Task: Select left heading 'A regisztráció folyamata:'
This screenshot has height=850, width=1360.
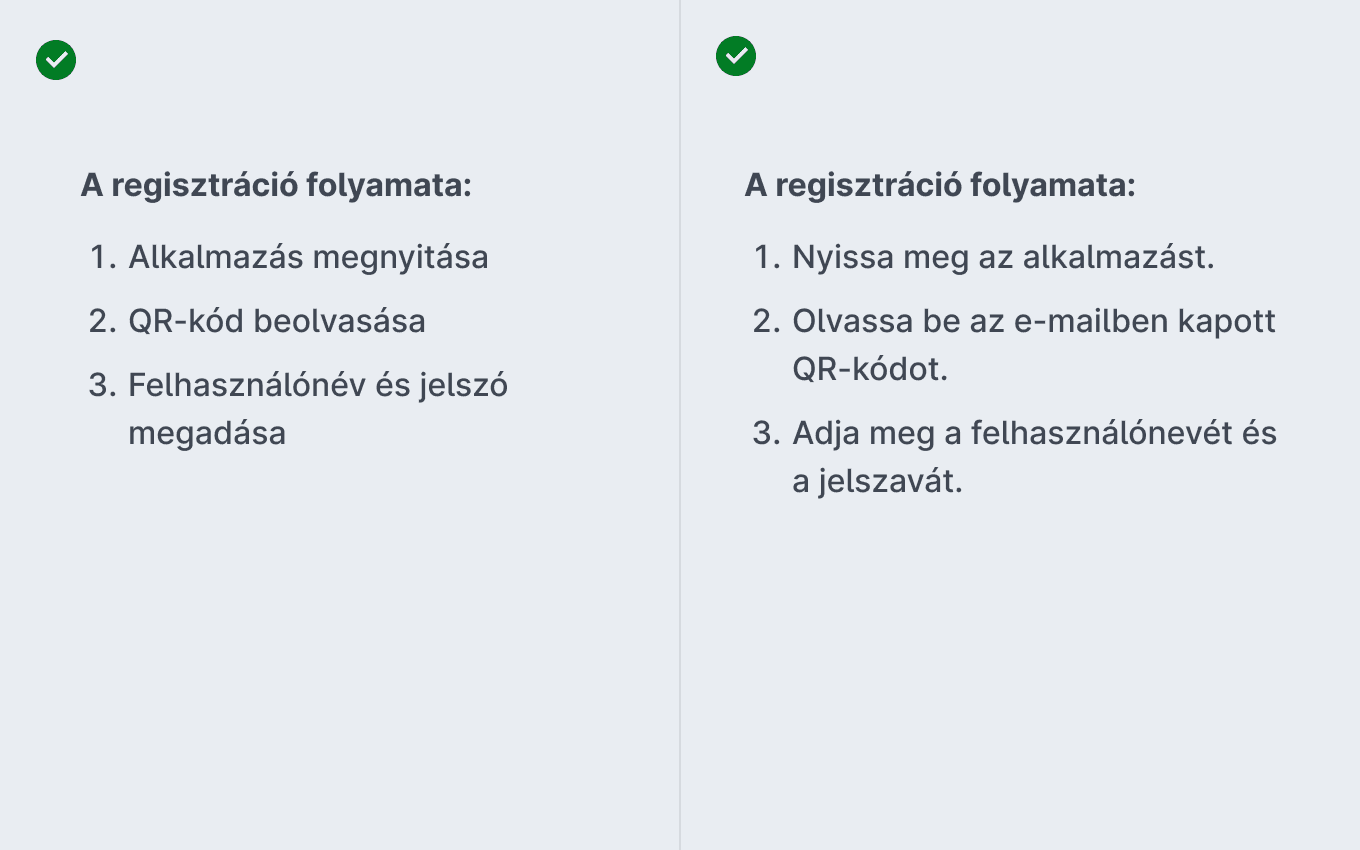Action: pos(276,186)
